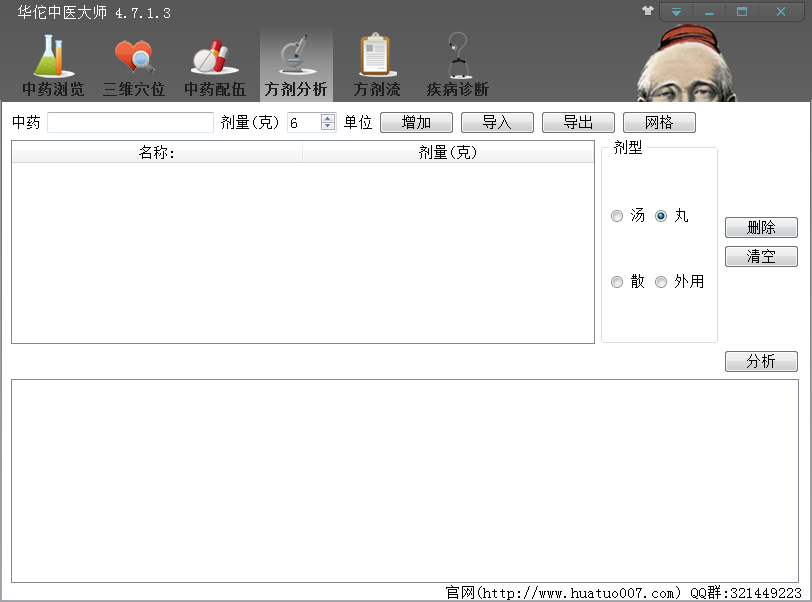812x602 pixels.
Task: Click the skin T-shirt icon in title bar
Action: tap(647, 11)
